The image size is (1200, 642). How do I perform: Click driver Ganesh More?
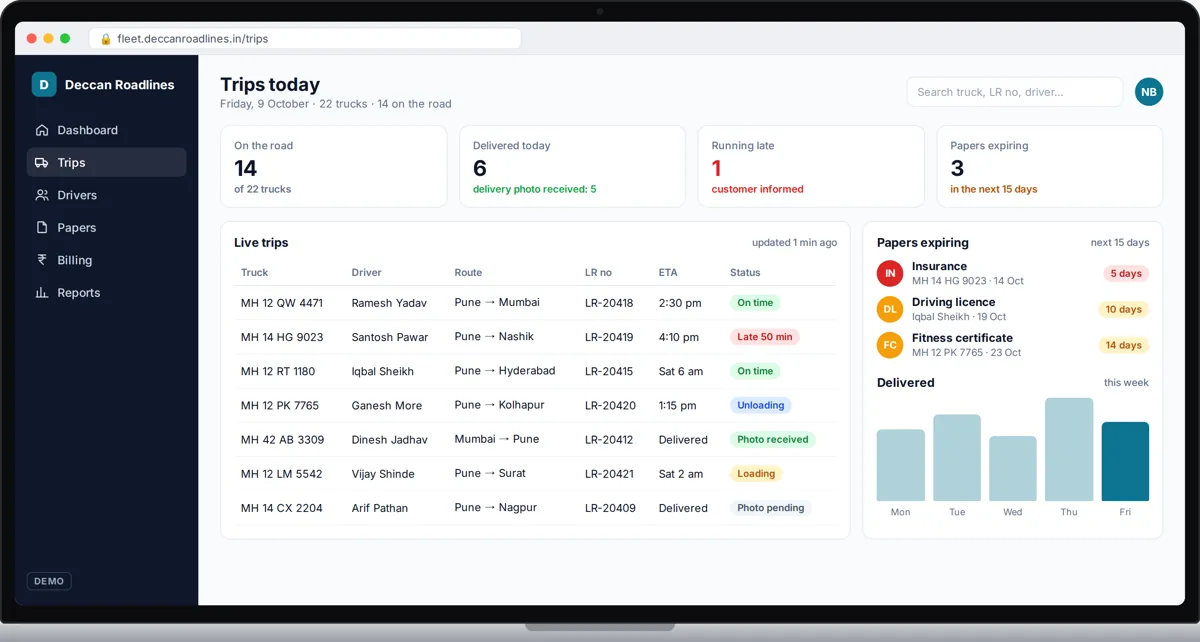coord(387,405)
